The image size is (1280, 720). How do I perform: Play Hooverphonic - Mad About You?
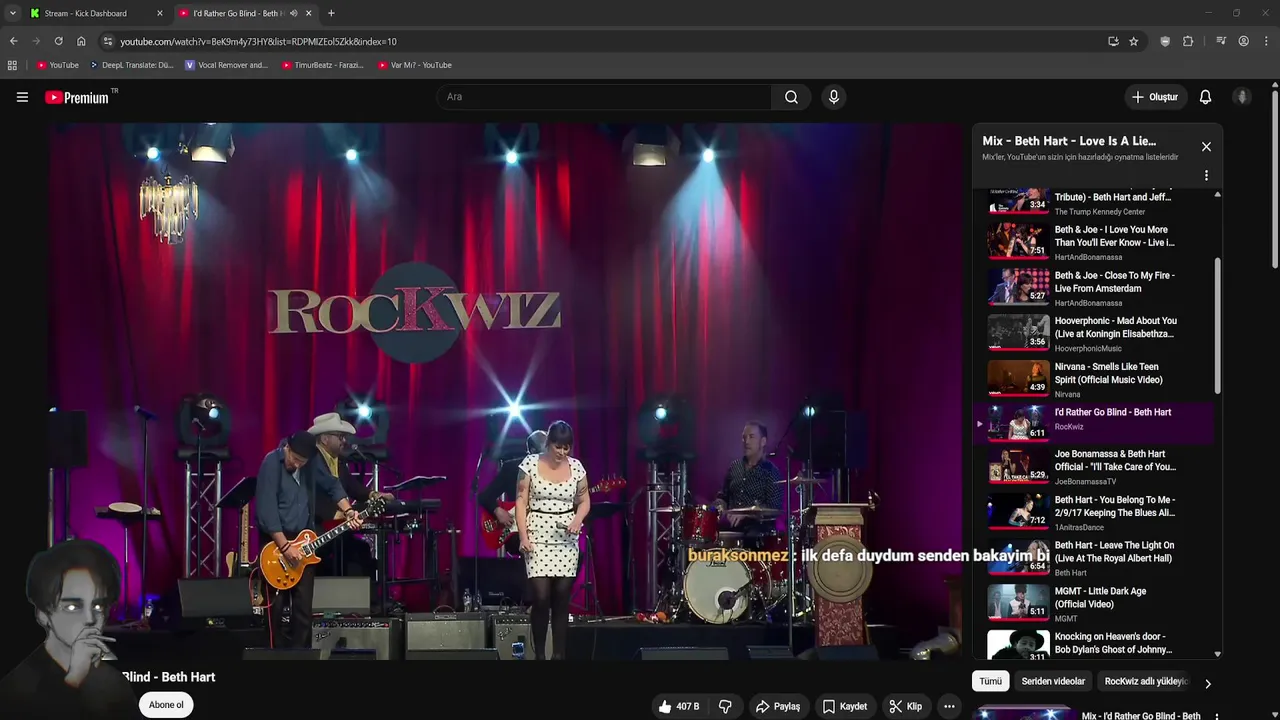[x=1093, y=333]
